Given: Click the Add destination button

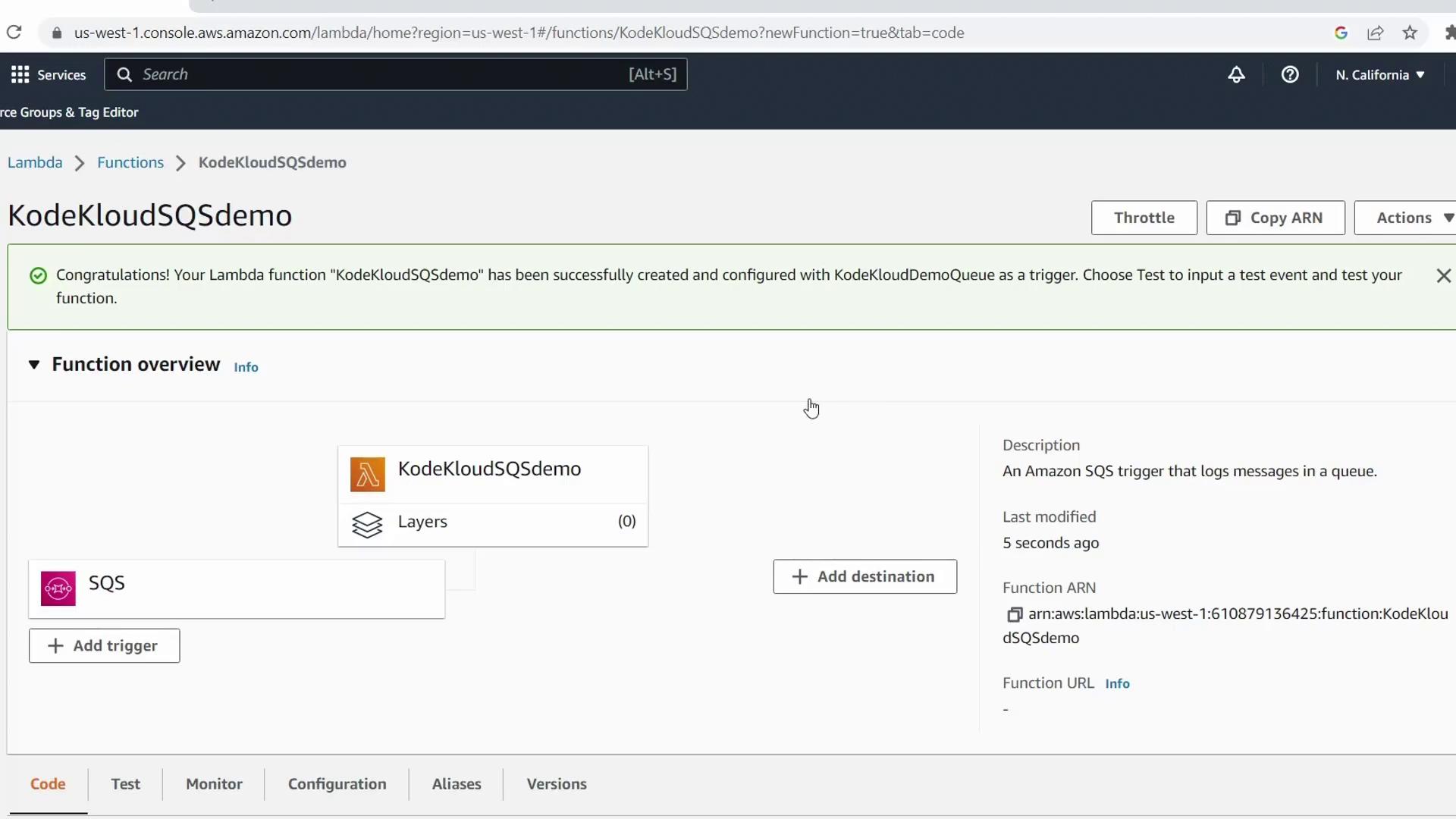Looking at the screenshot, I should (864, 576).
